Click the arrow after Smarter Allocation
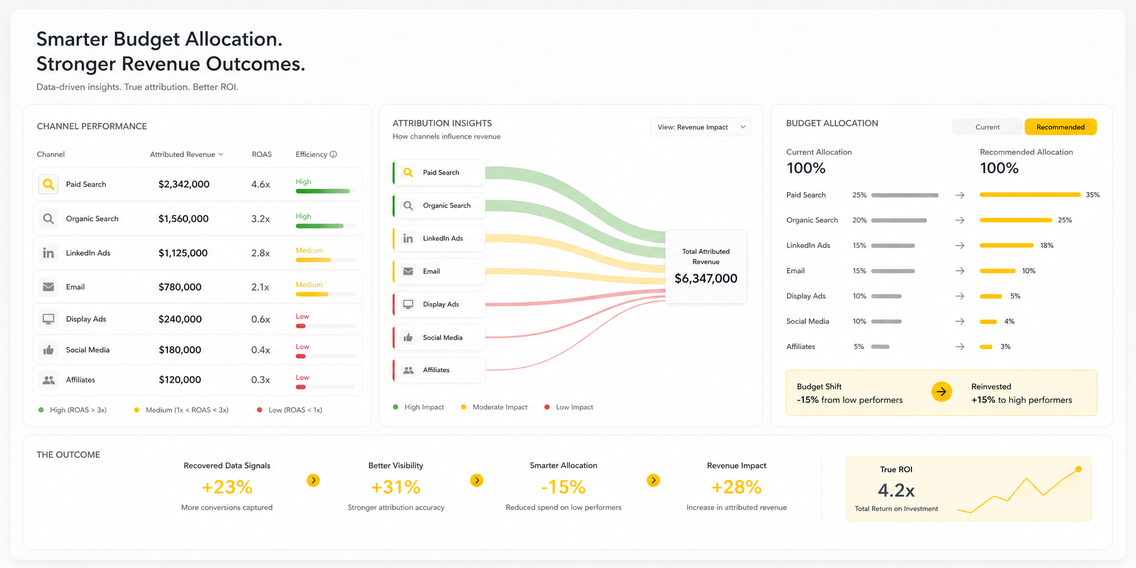The image size is (1136, 568). [x=653, y=480]
